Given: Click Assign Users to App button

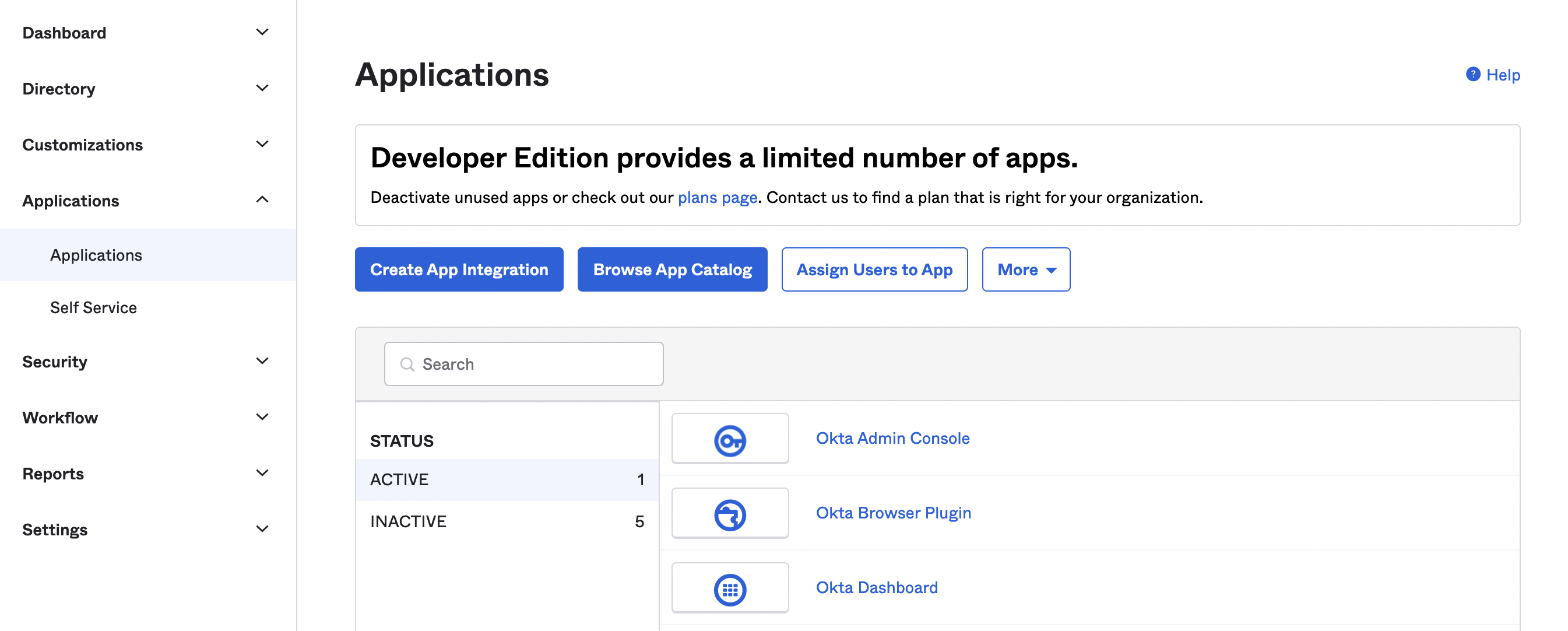Looking at the screenshot, I should click(x=874, y=269).
